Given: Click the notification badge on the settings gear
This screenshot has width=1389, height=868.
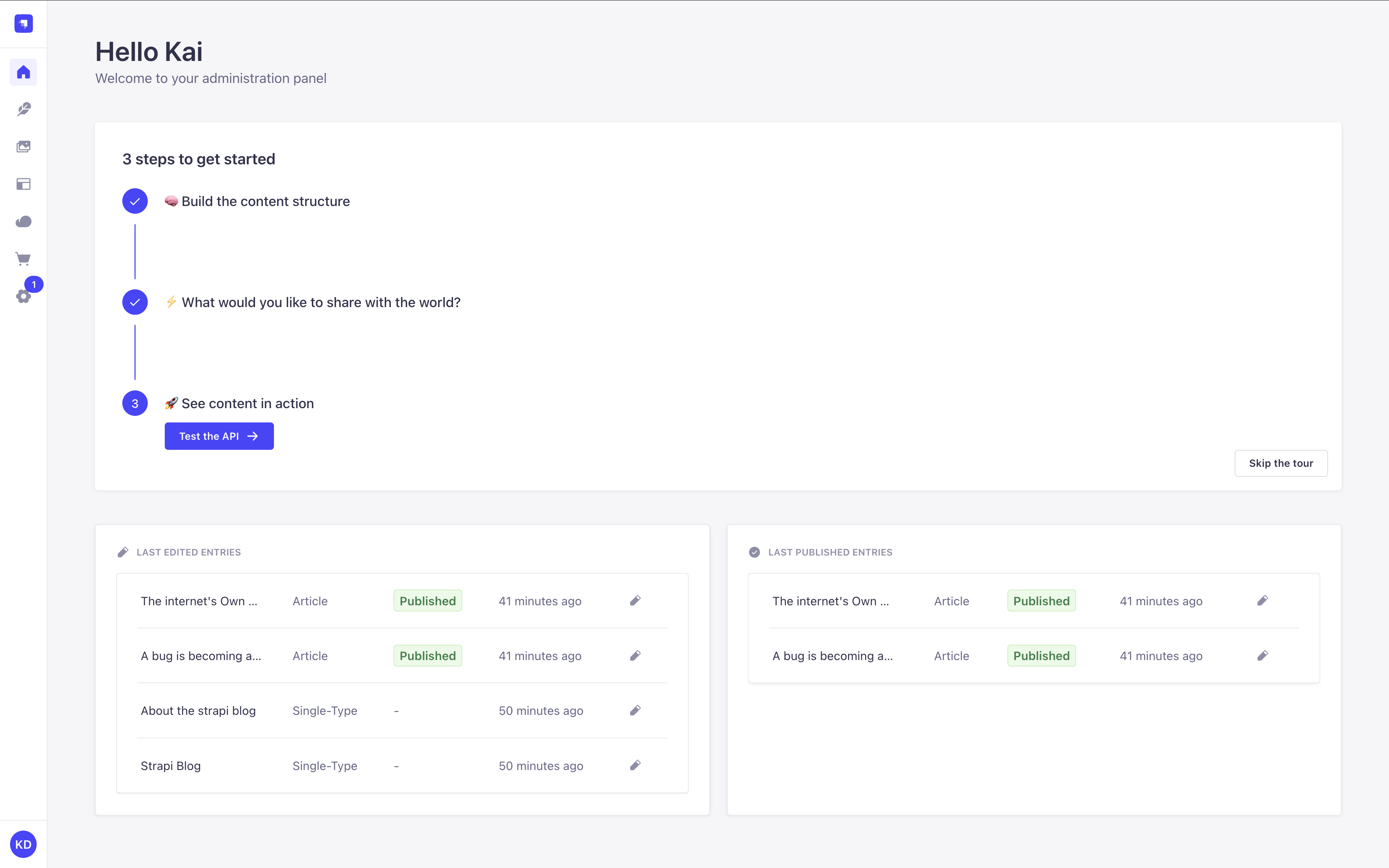Looking at the screenshot, I should 33,284.
